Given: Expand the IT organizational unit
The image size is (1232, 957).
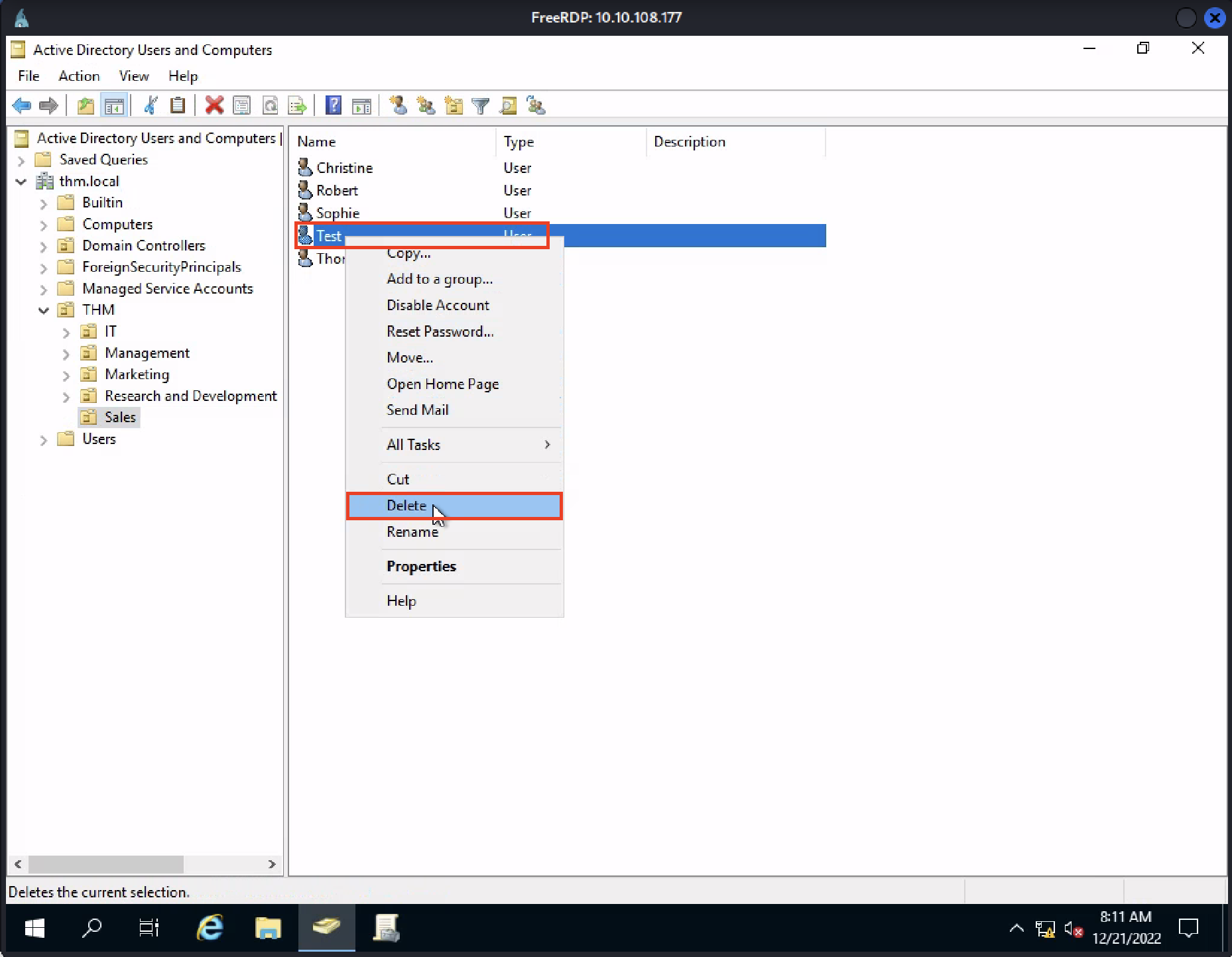Looking at the screenshot, I should (66, 332).
